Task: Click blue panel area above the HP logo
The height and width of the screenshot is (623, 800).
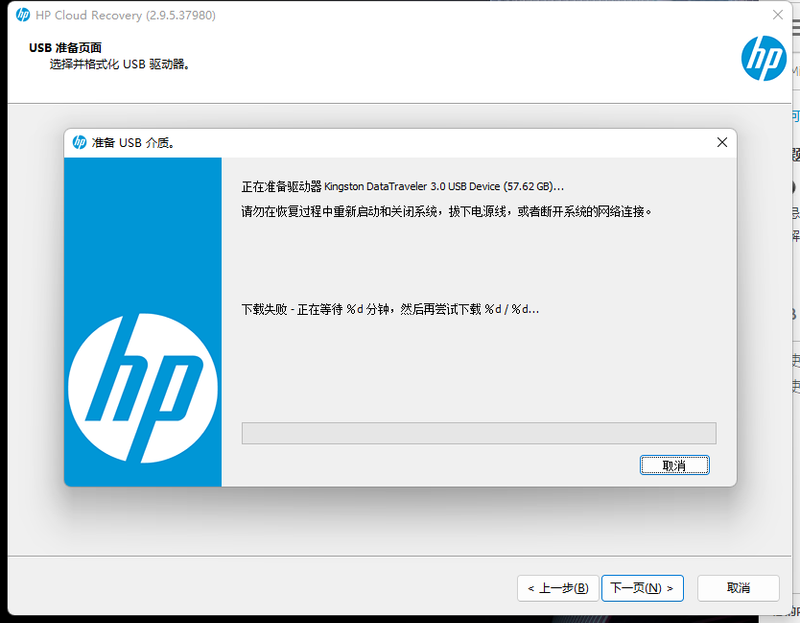Action: pyautogui.click(x=143, y=220)
